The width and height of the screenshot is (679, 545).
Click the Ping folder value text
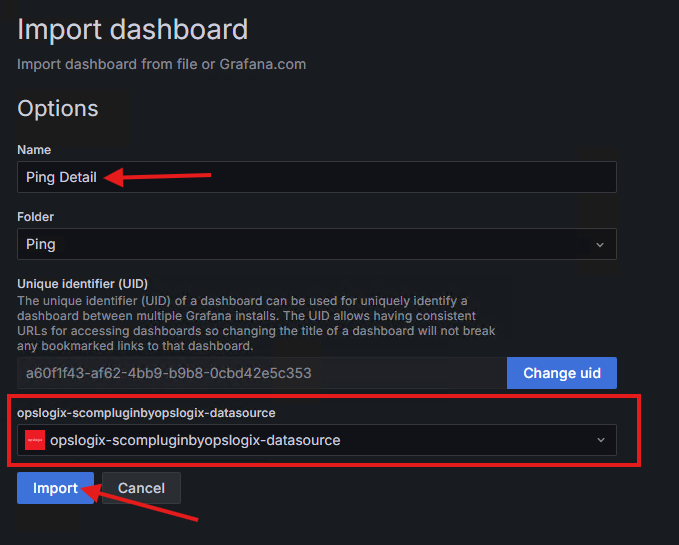(x=41, y=244)
